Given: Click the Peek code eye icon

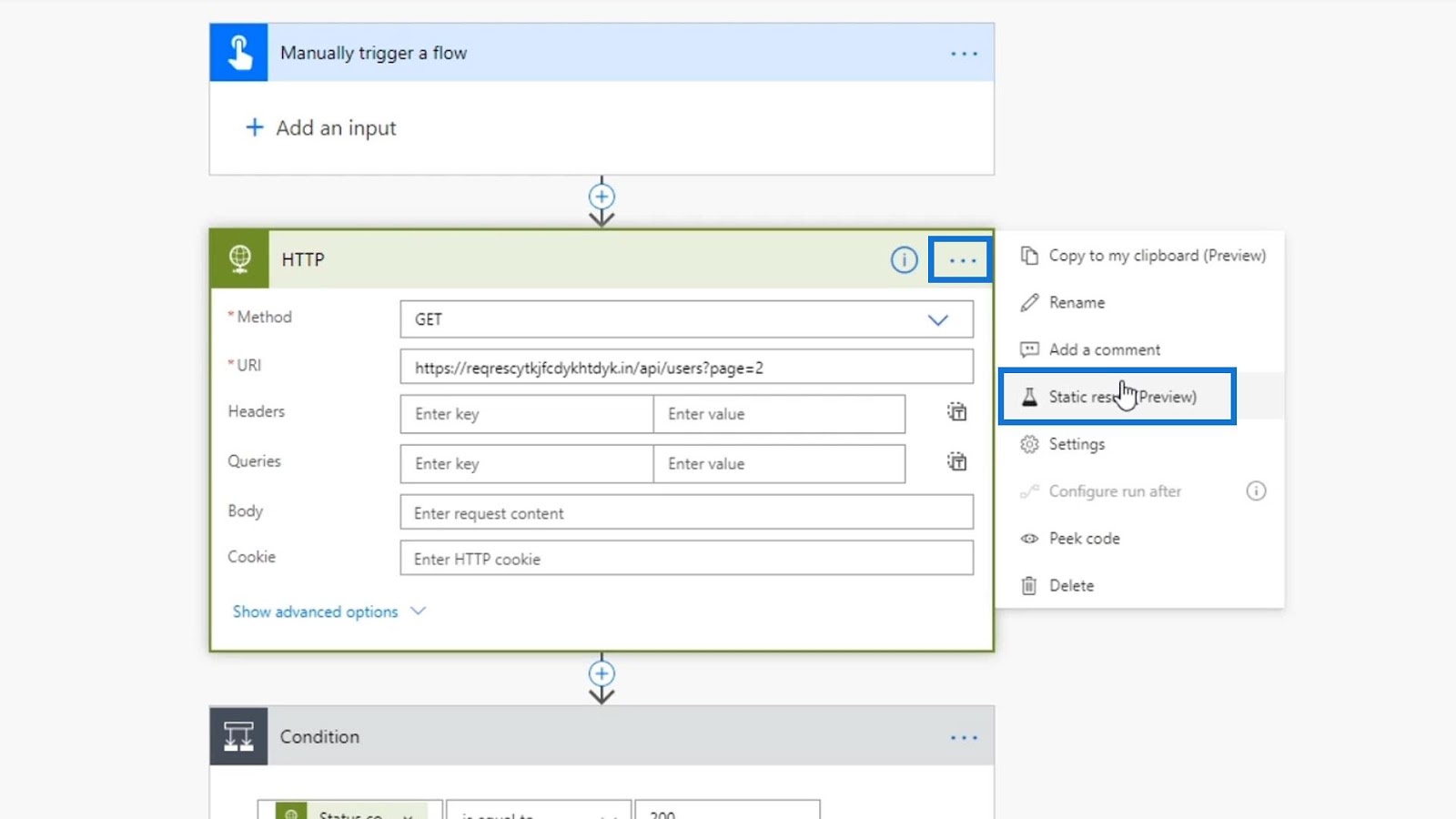Looking at the screenshot, I should coord(1029,539).
